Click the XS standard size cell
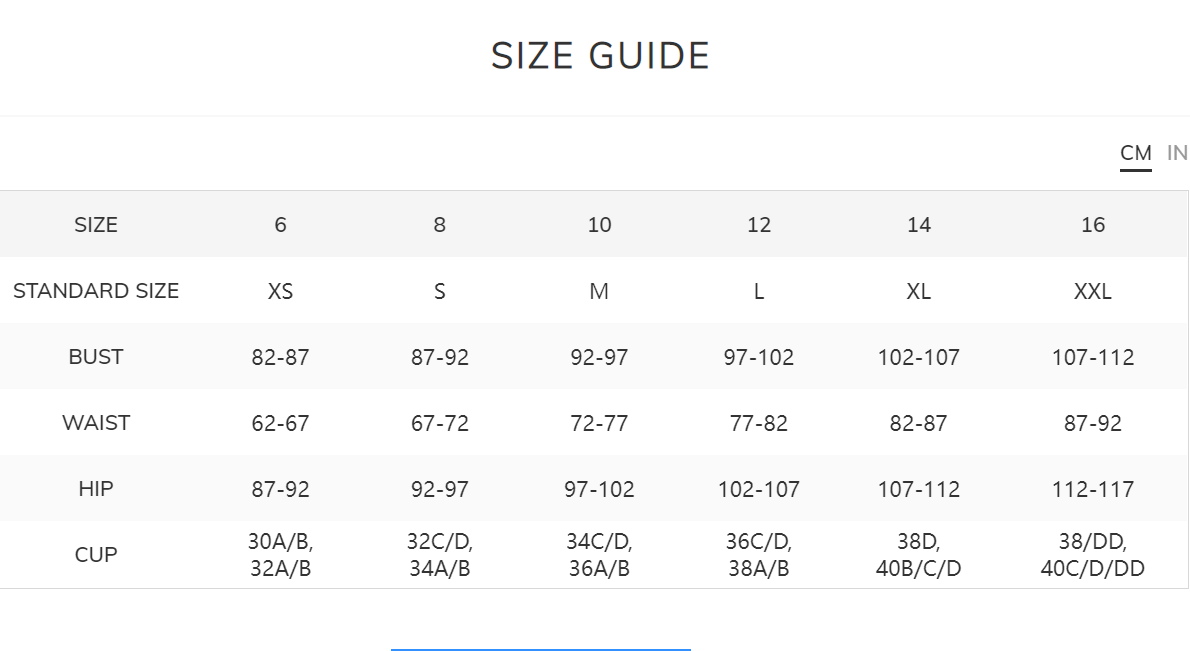Viewport: 1190px width, 651px height. click(280, 291)
